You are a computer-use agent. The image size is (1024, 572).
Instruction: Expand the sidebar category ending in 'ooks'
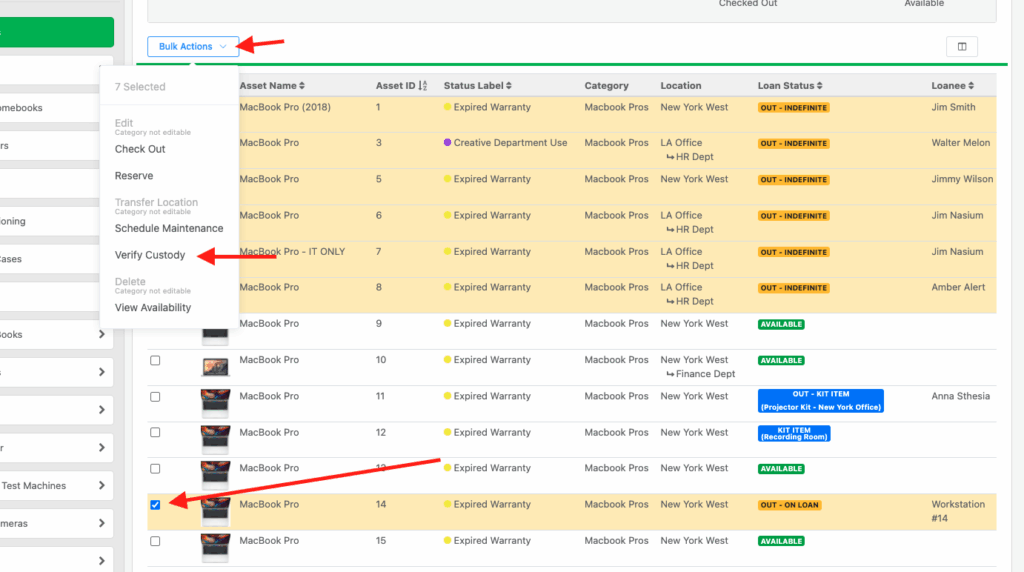click(x=101, y=334)
